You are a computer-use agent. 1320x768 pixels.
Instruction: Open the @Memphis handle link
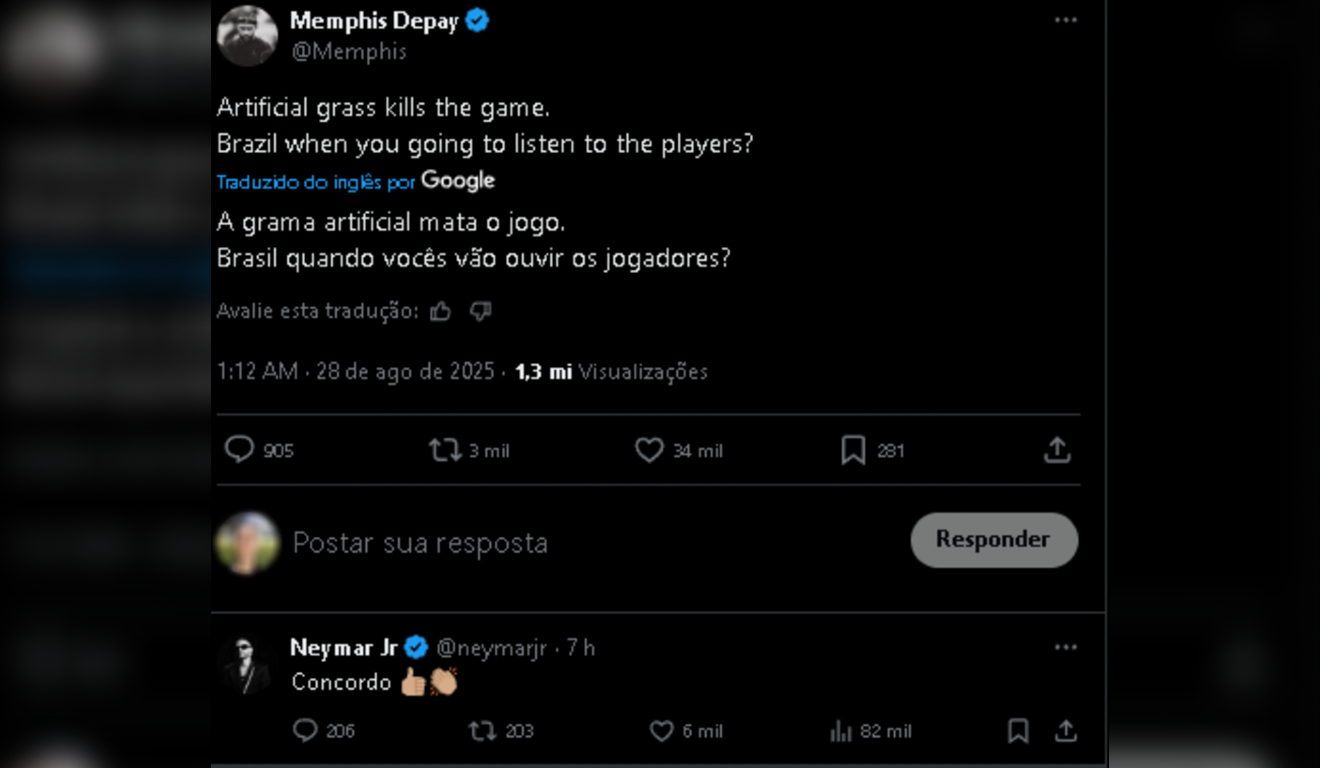349,52
